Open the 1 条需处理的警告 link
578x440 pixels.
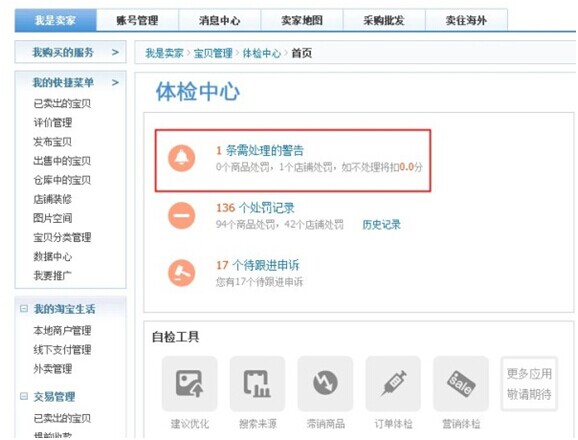[x=260, y=150]
